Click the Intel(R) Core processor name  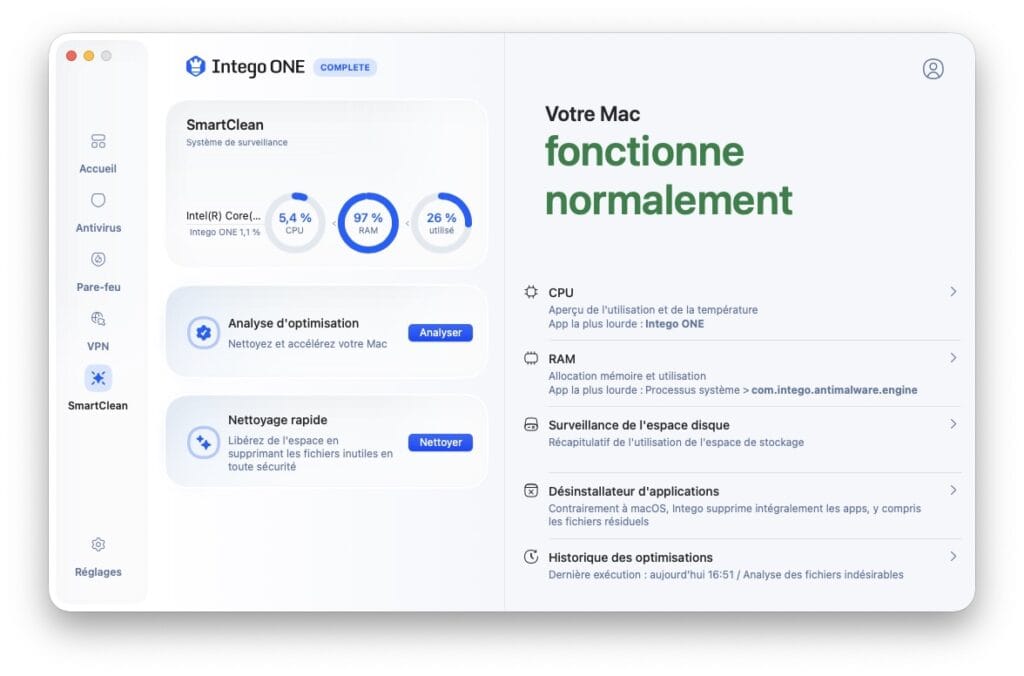pos(223,216)
